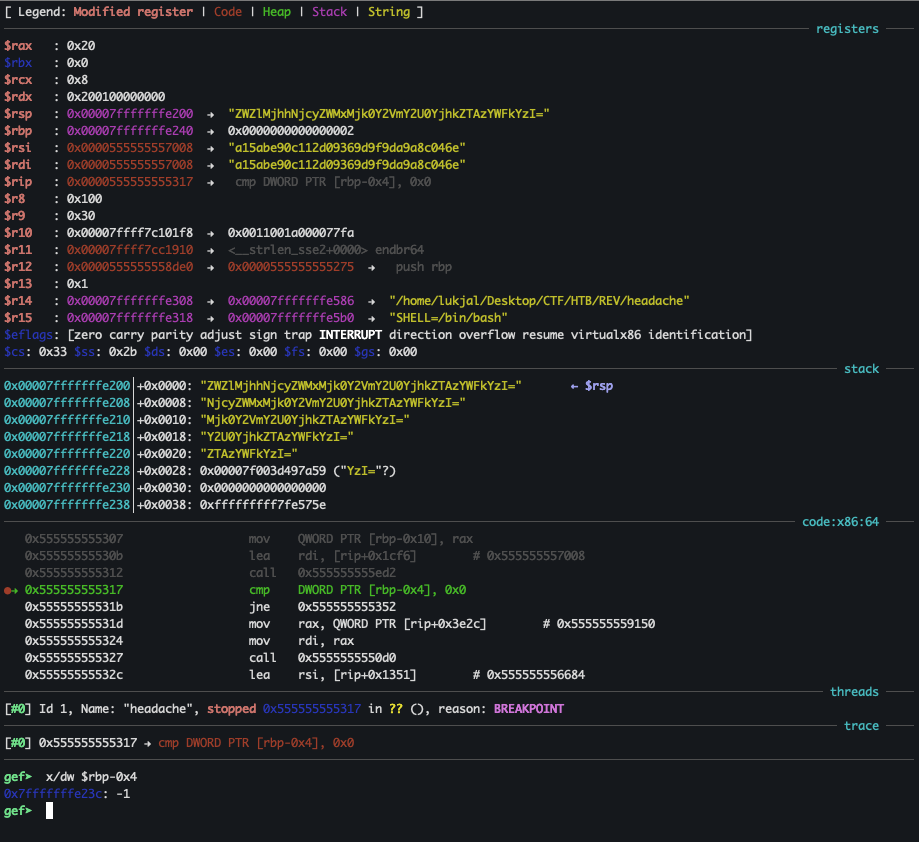Click the arrow after the trace address 0x555555555317

(x=146, y=743)
